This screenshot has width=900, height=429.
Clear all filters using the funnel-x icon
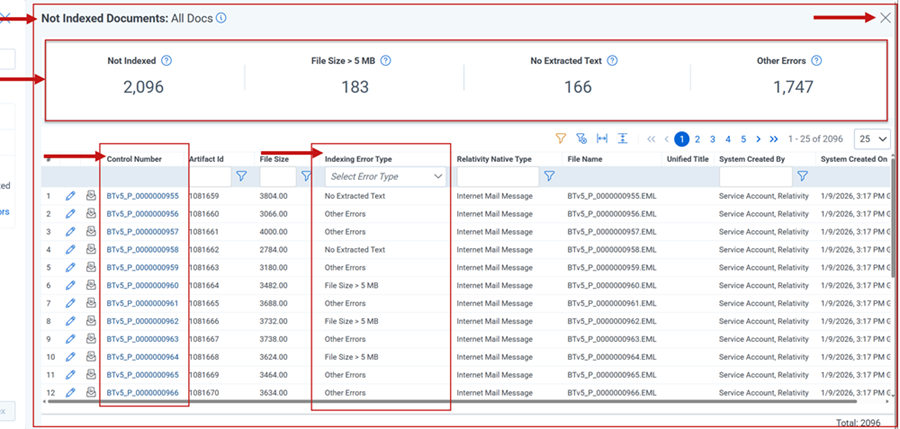click(x=581, y=138)
